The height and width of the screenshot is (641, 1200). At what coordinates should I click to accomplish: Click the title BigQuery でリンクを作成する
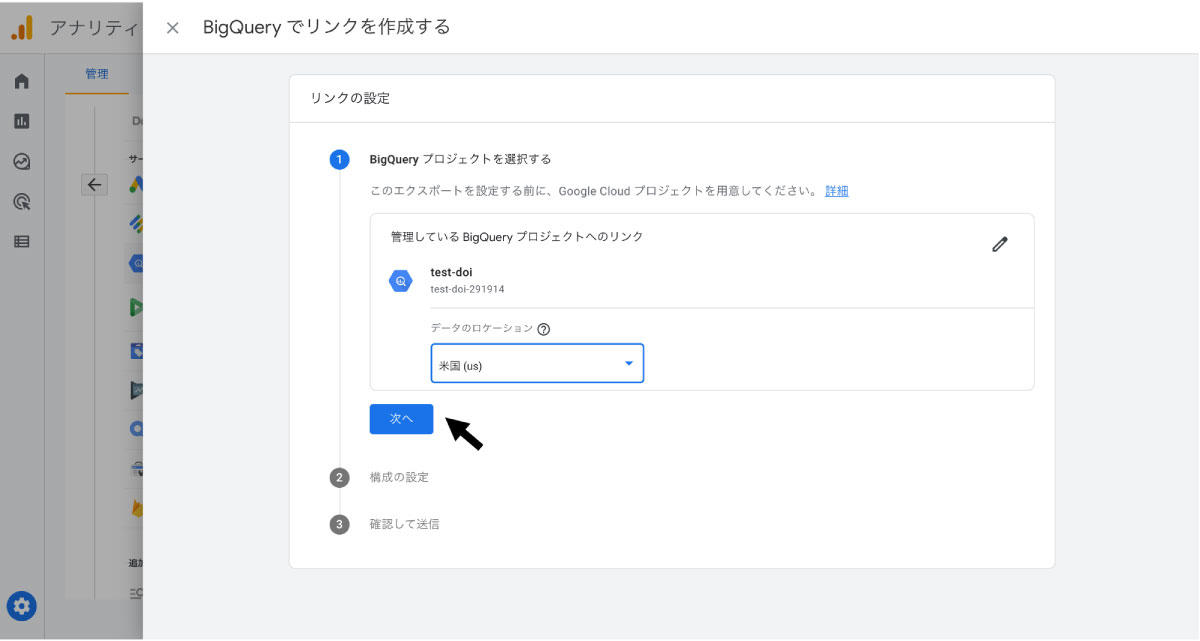click(x=327, y=27)
